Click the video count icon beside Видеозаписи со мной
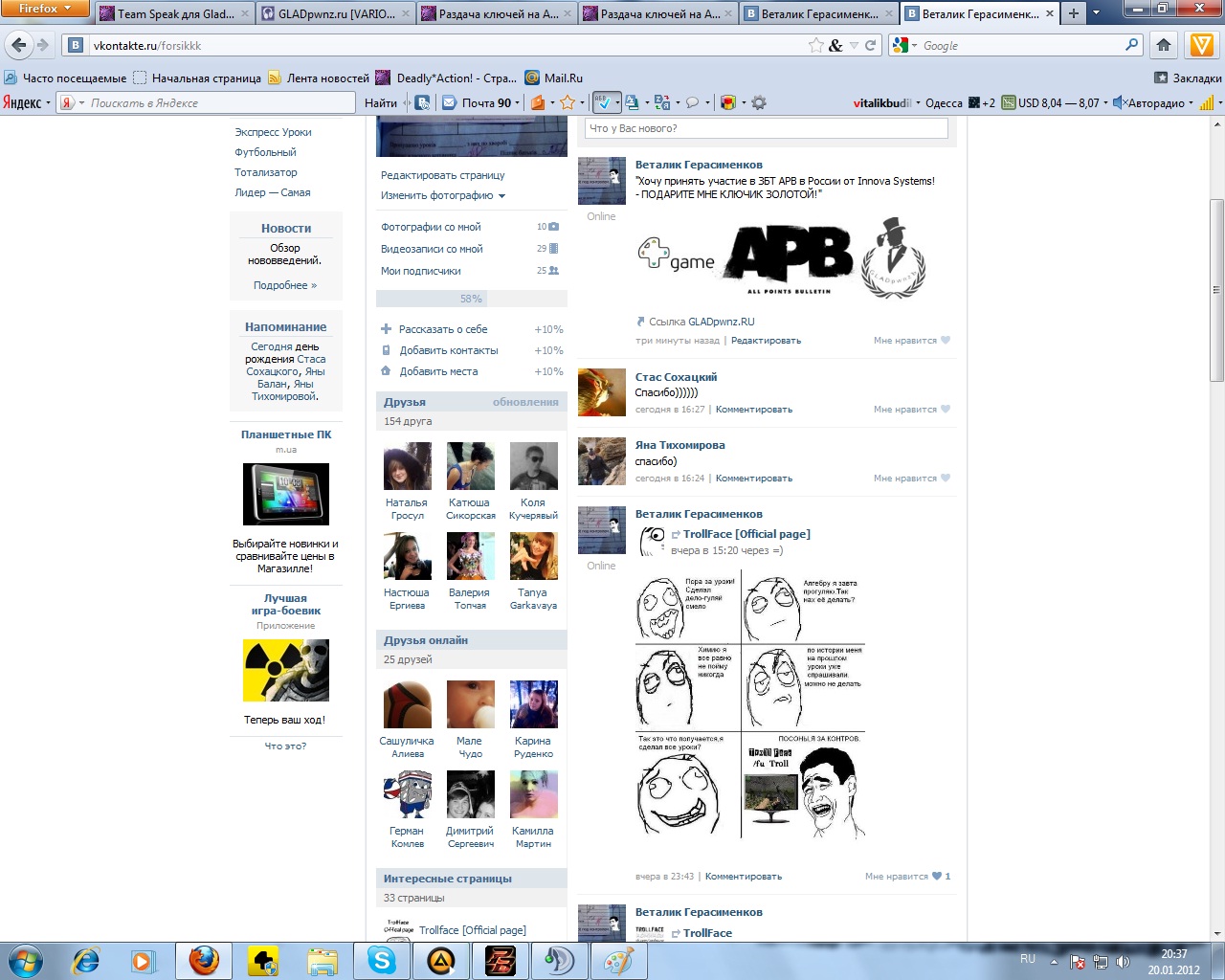Viewport: 1225px width, 980px height. coord(553,249)
